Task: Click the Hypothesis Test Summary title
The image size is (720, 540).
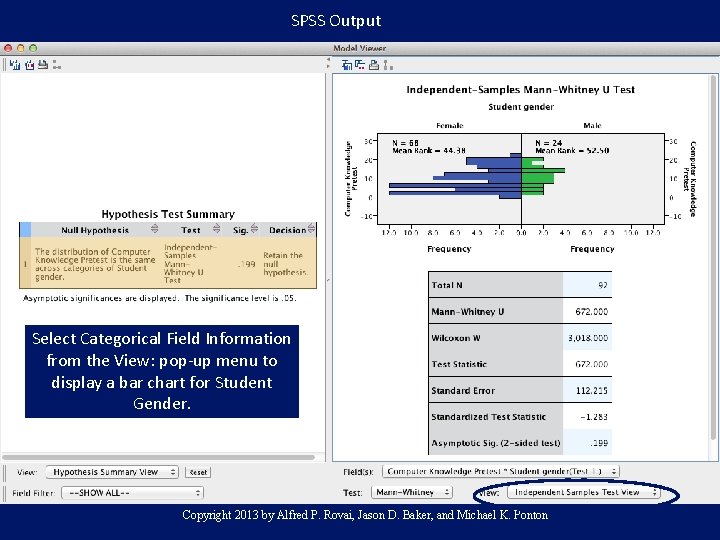Action: [x=168, y=214]
